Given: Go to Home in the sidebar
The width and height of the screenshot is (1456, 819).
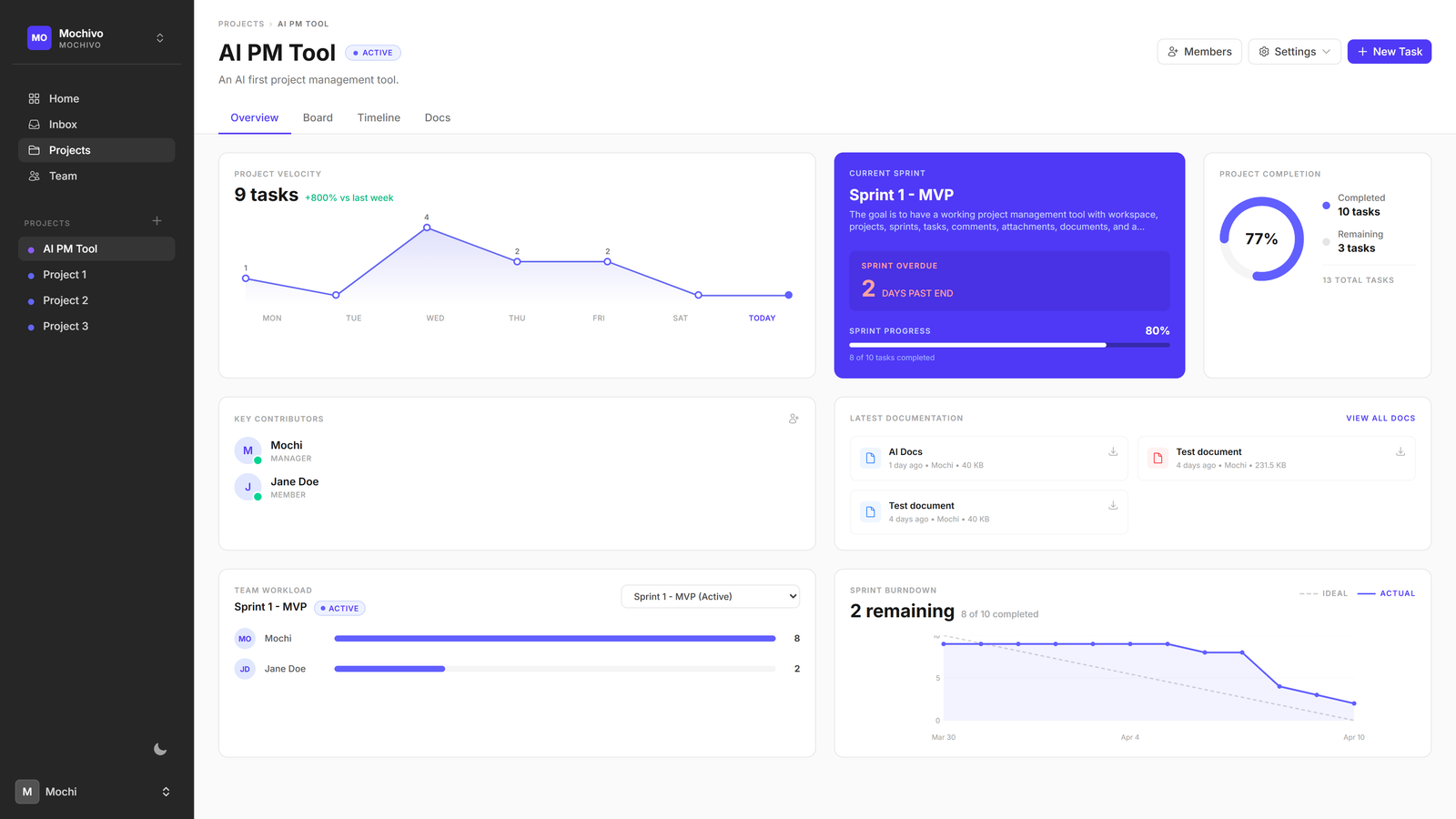Looking at the screenshot, I should [x=64, y=98].
